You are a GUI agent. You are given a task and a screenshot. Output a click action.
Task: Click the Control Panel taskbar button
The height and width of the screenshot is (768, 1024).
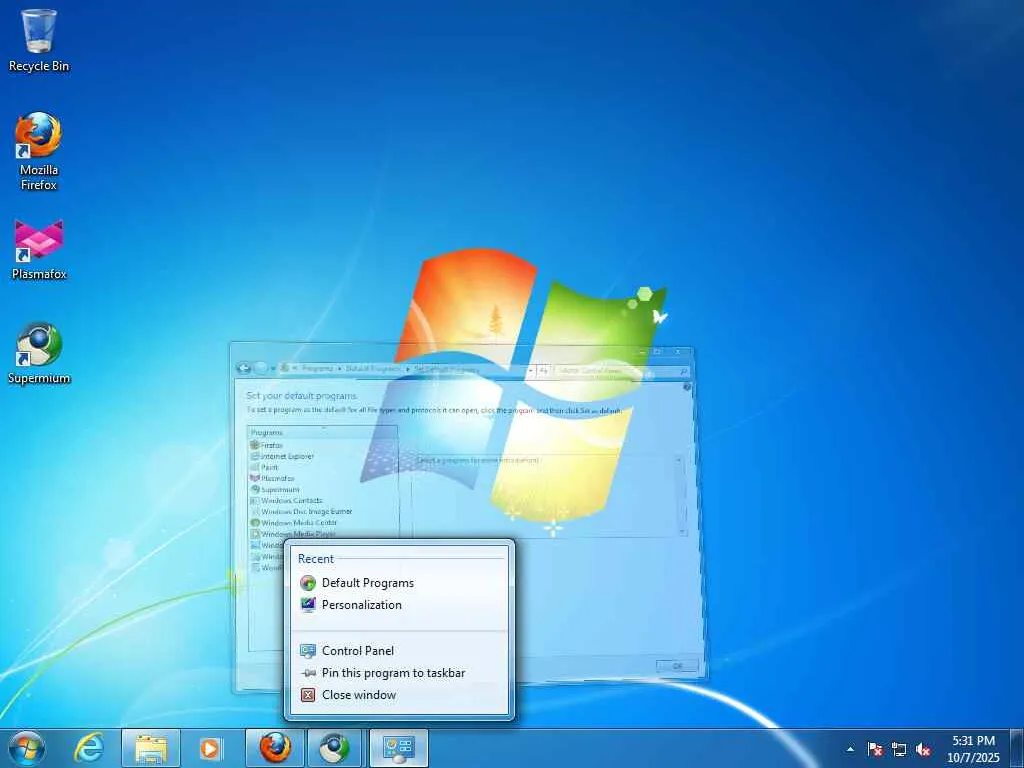point(399,748)
